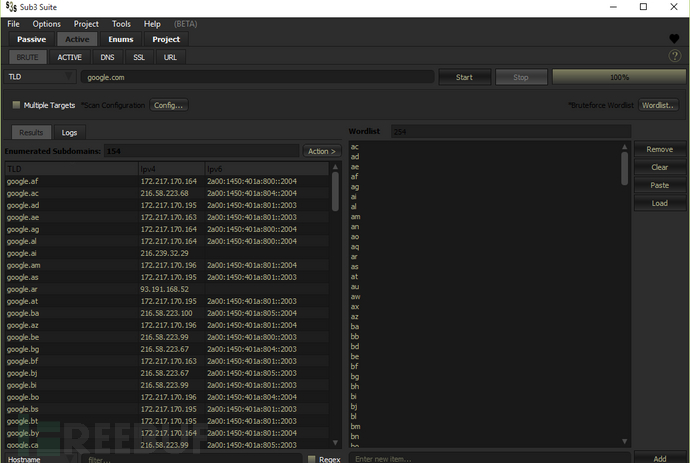Switch to the Passive tab
Image resolution: width=690 pixels, height=463 pixels.
31,39
